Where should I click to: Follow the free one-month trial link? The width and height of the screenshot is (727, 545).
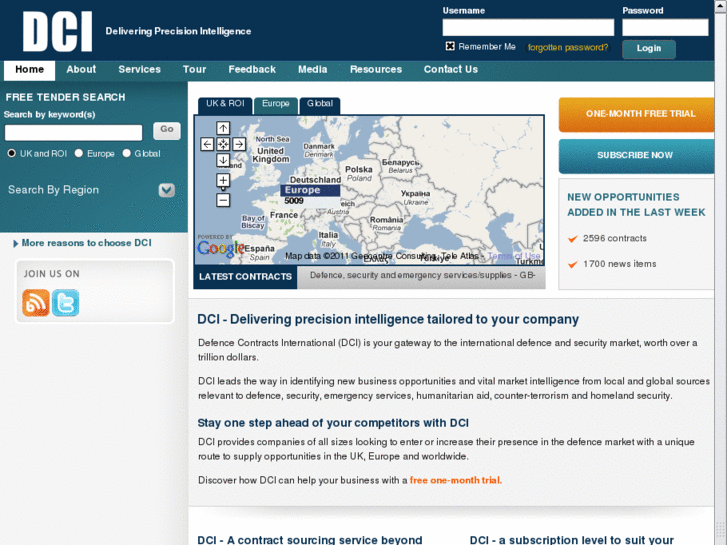tap(455, 481)
